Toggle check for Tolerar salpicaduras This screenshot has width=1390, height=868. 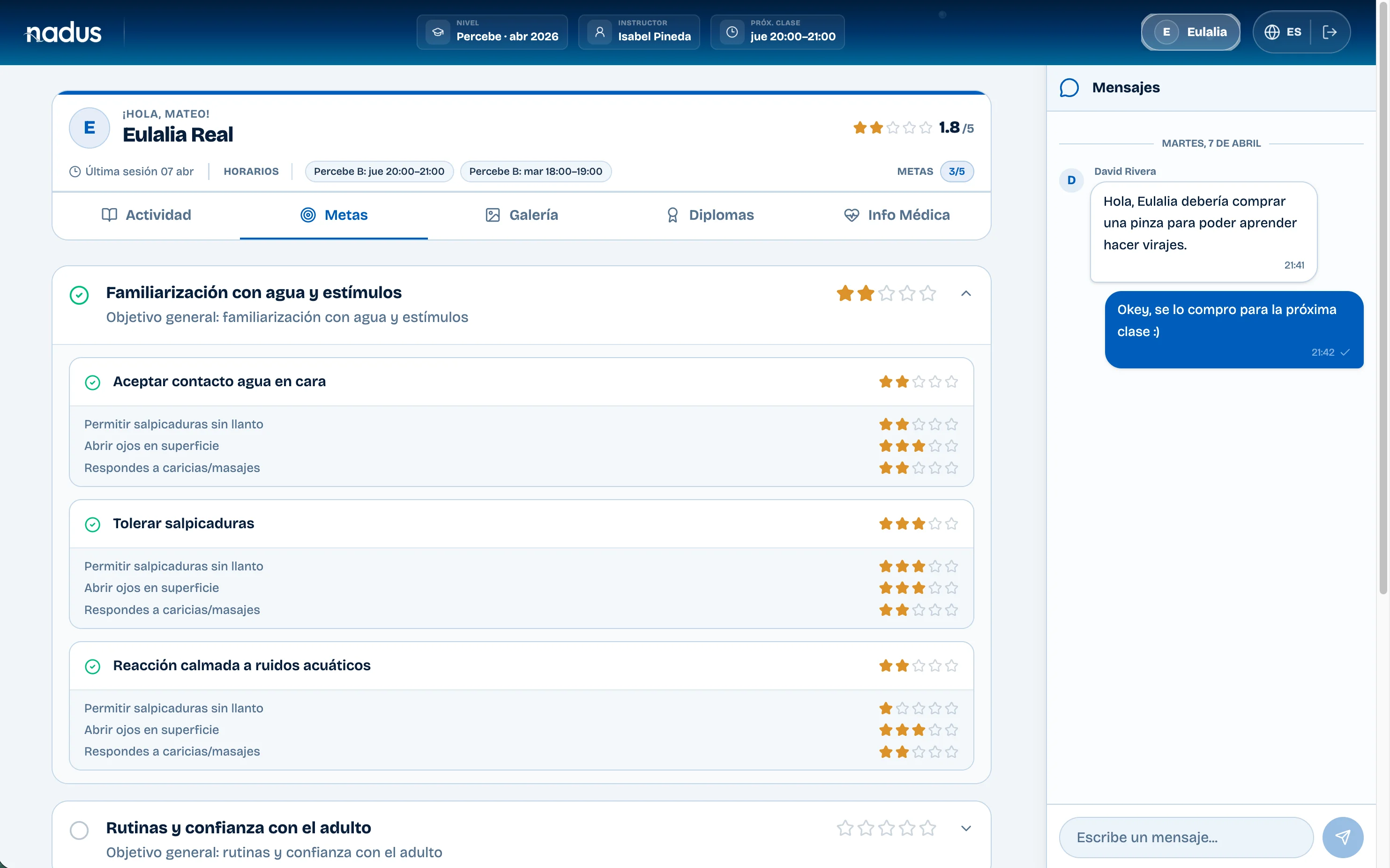[x=92, y=524]
